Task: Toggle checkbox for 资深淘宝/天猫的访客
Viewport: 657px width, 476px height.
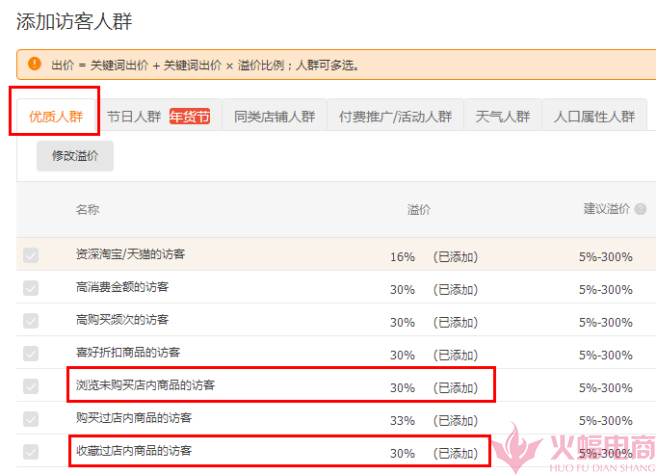Action: (x=31, y=256)
